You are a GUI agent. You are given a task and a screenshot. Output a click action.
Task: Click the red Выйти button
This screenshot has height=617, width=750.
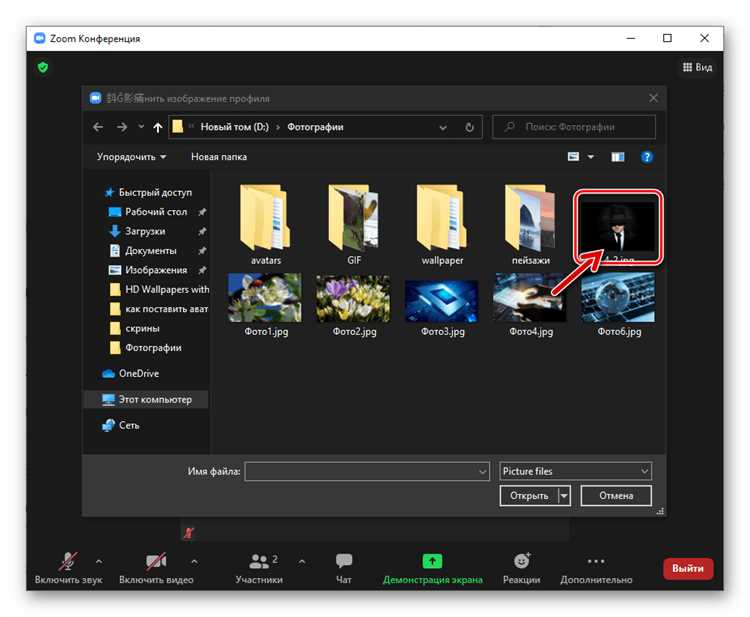[x=688, y=568]
